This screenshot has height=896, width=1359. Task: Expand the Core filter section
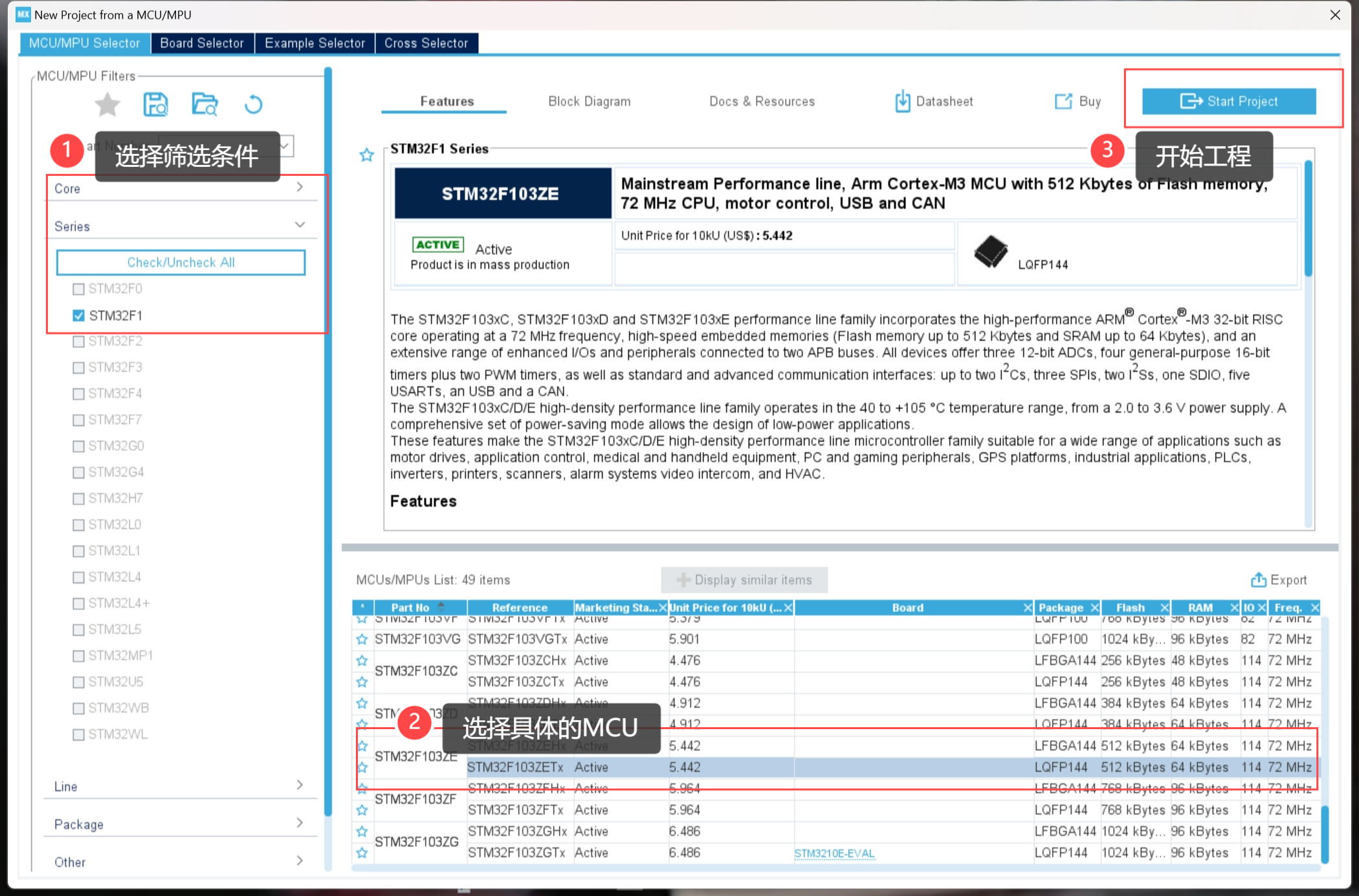coord(300,188)
